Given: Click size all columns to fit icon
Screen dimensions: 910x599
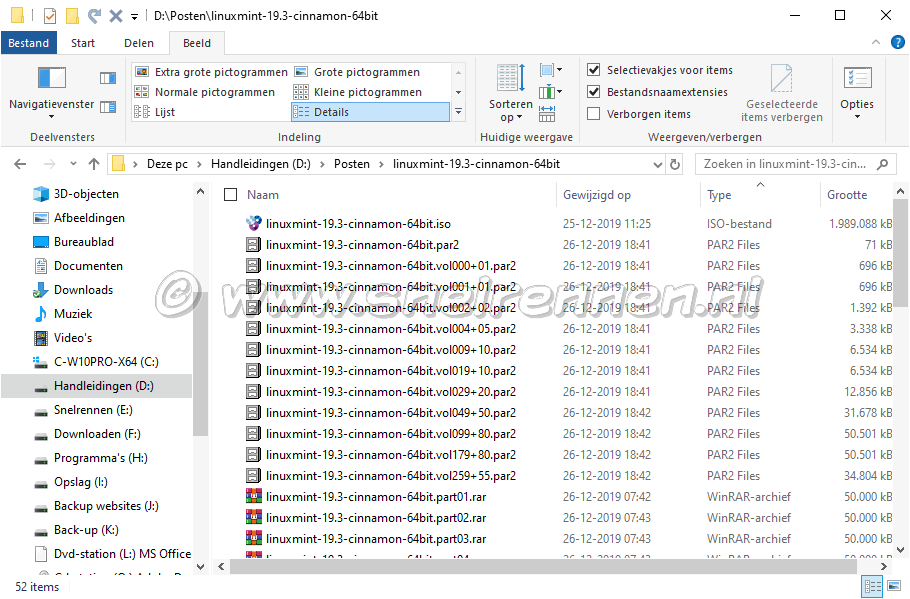Looking at the screenshot, I should point(547,113).
